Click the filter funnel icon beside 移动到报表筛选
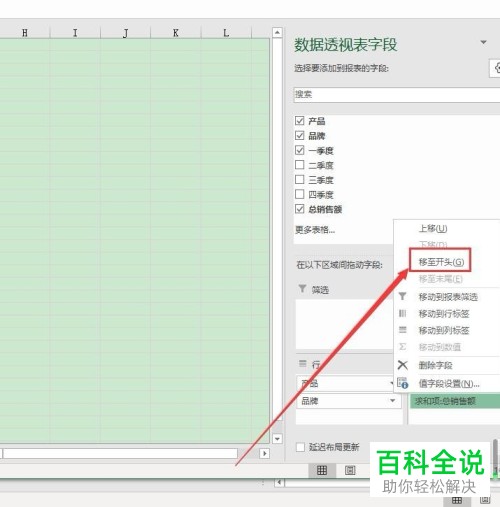 tap(403, 296)
